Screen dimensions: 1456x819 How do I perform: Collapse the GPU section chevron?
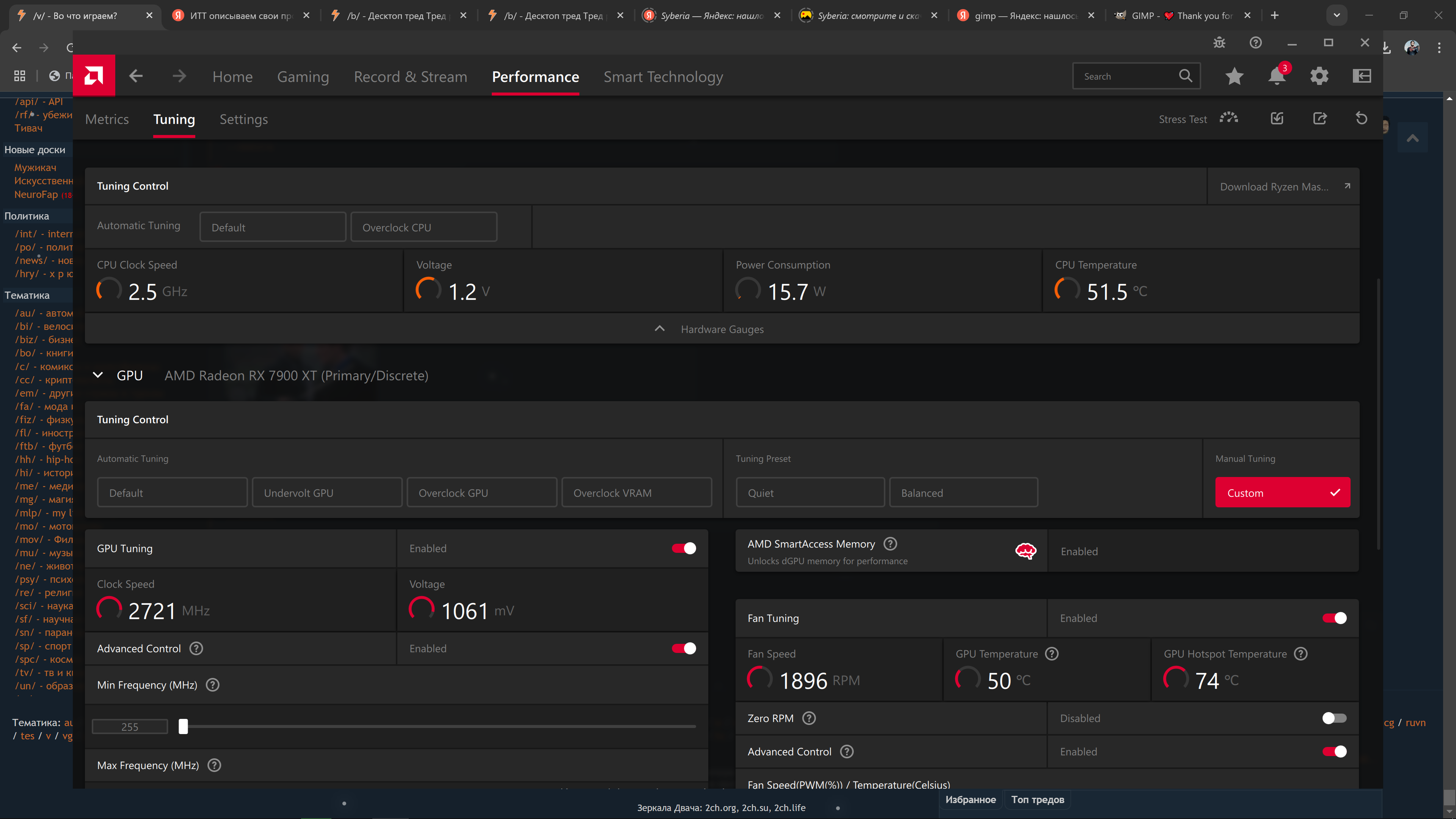click(98, 375)
